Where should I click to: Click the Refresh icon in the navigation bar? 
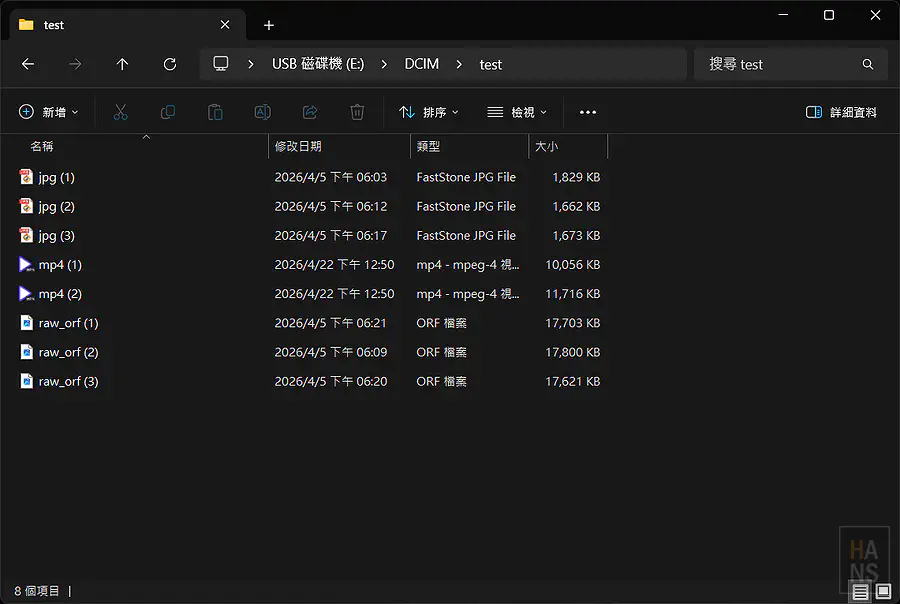tap(169, 63)
